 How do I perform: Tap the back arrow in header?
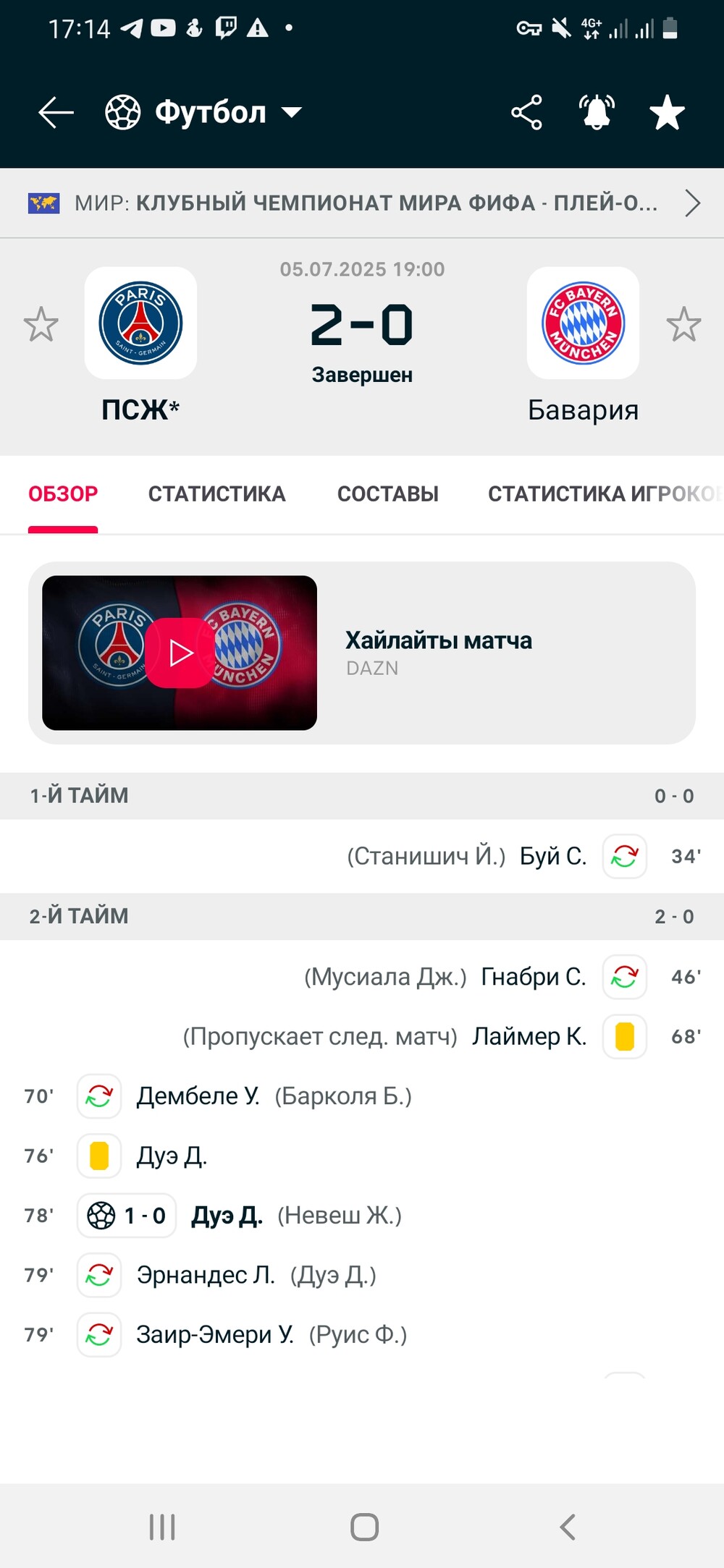tap(56, 113)
